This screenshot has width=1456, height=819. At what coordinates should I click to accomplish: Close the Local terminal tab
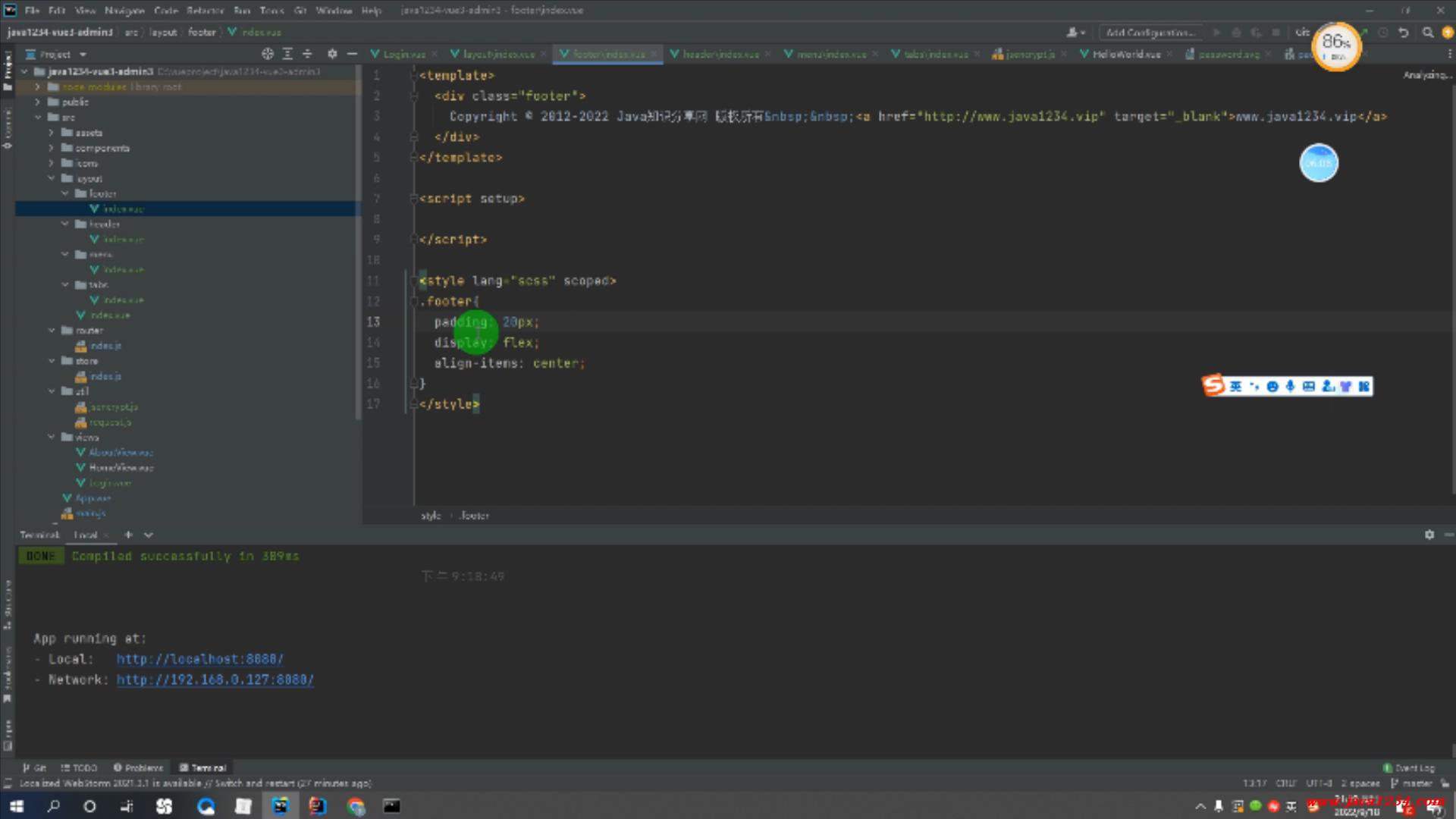coord(106,535)
